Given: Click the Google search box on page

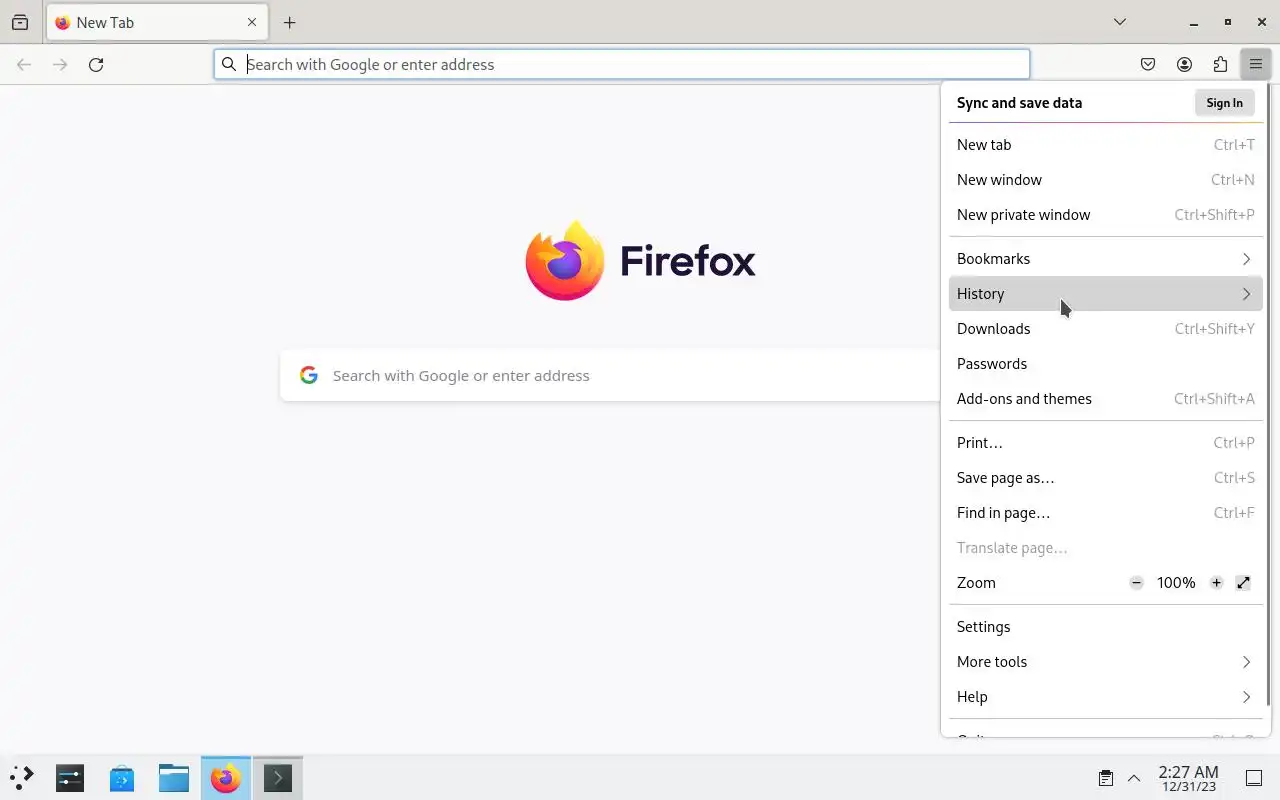Looking at the screenshot, I should [x=610, y=376].
